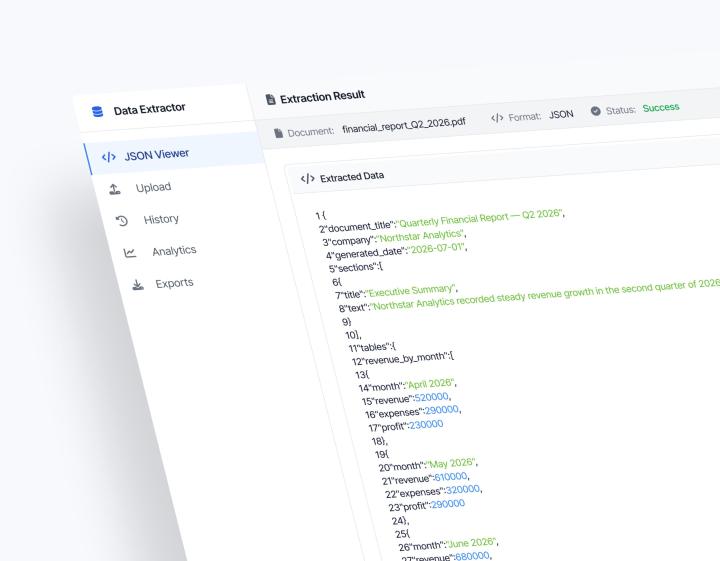Click the revenue value 610000
The height and width of the screenshot is (561, 720).
[x=451, y=477]
